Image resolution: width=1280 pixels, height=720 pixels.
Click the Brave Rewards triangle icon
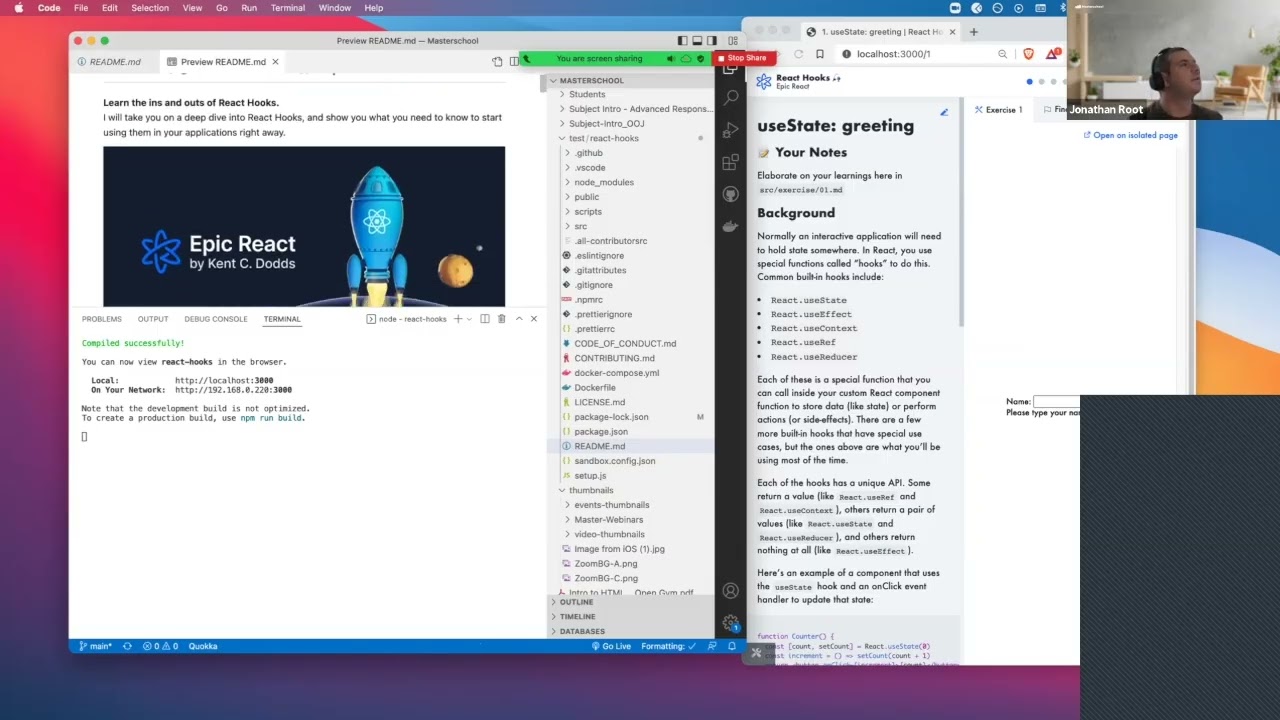(1052, 54)
